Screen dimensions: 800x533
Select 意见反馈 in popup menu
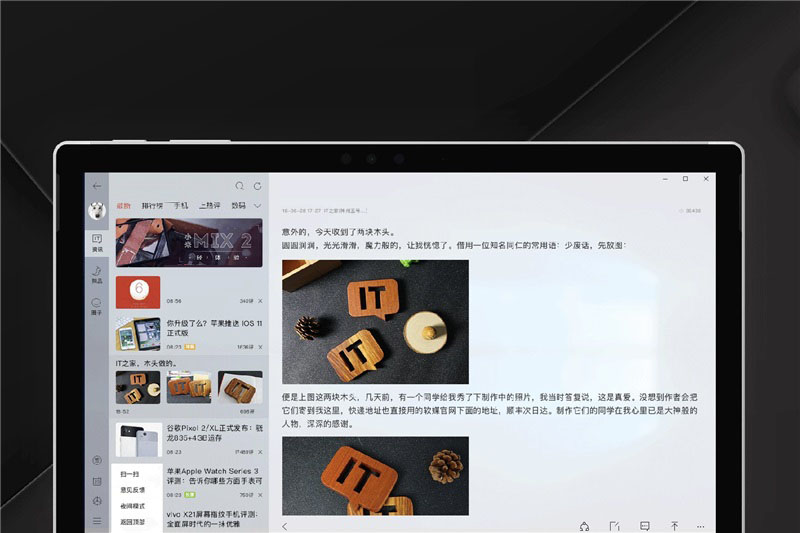pos(133,490)
